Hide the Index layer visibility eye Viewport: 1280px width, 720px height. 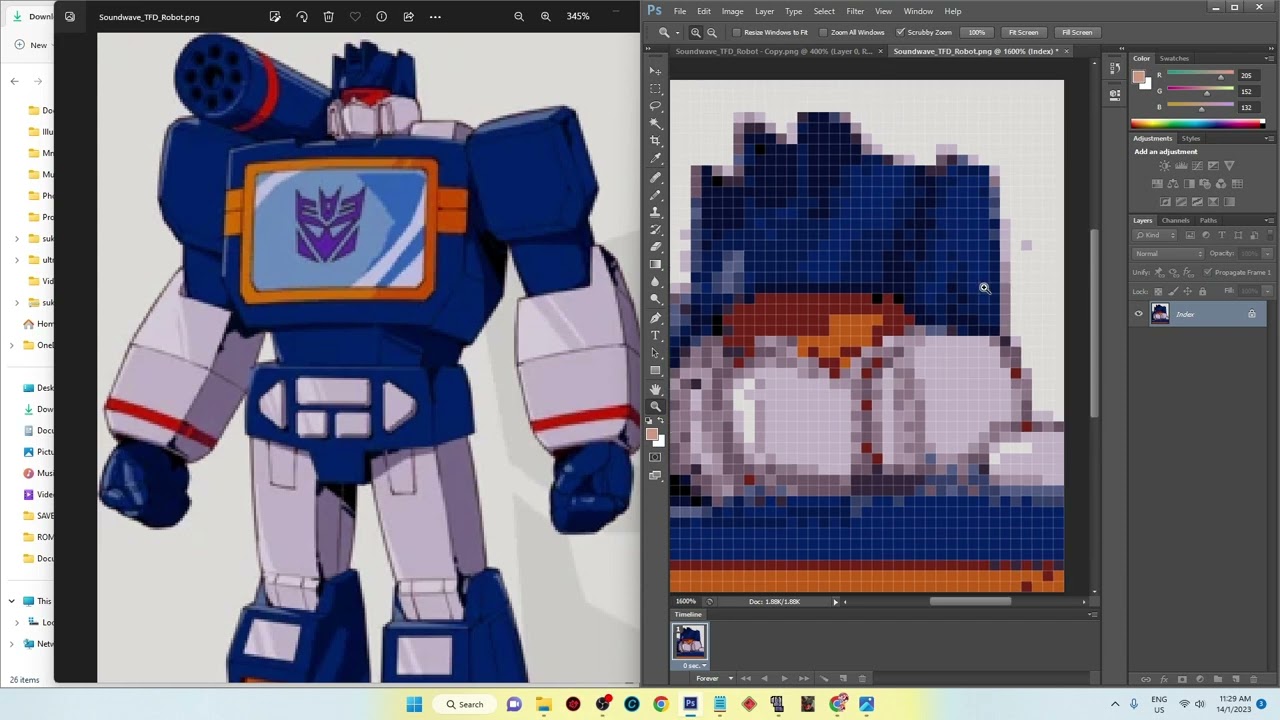[x=1138, y=314]
